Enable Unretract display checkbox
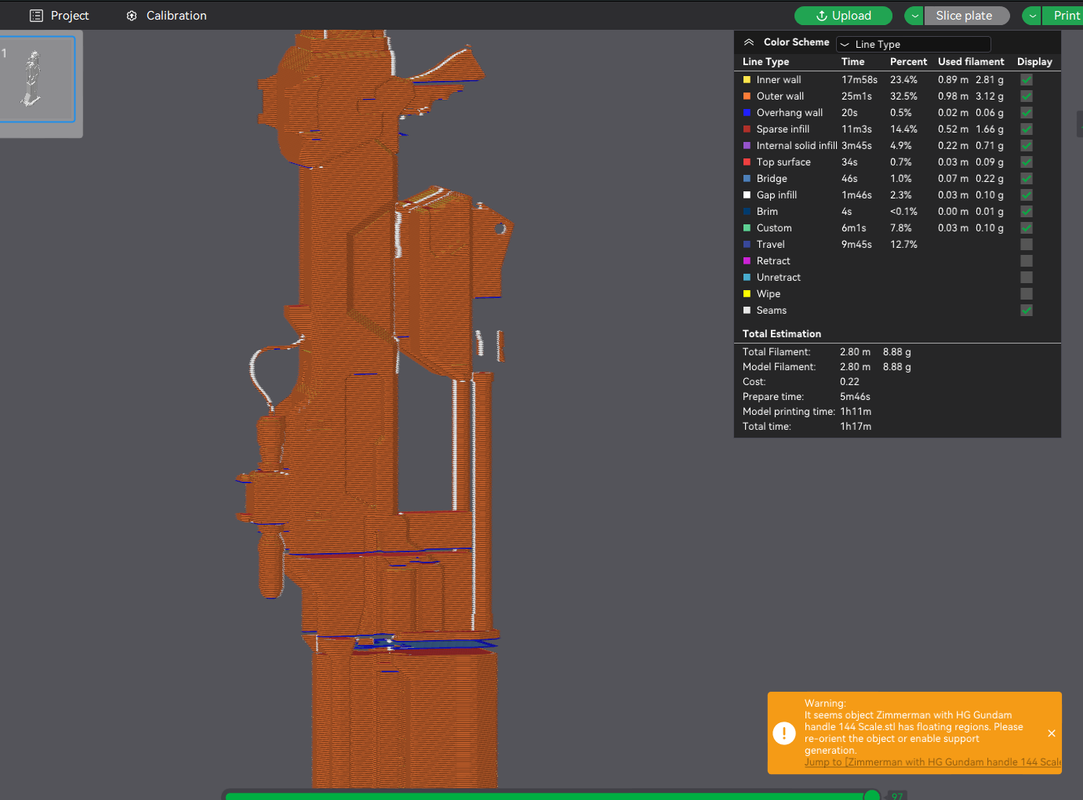The height and width of the screenshot is (800, 1083). (1026, 277)
